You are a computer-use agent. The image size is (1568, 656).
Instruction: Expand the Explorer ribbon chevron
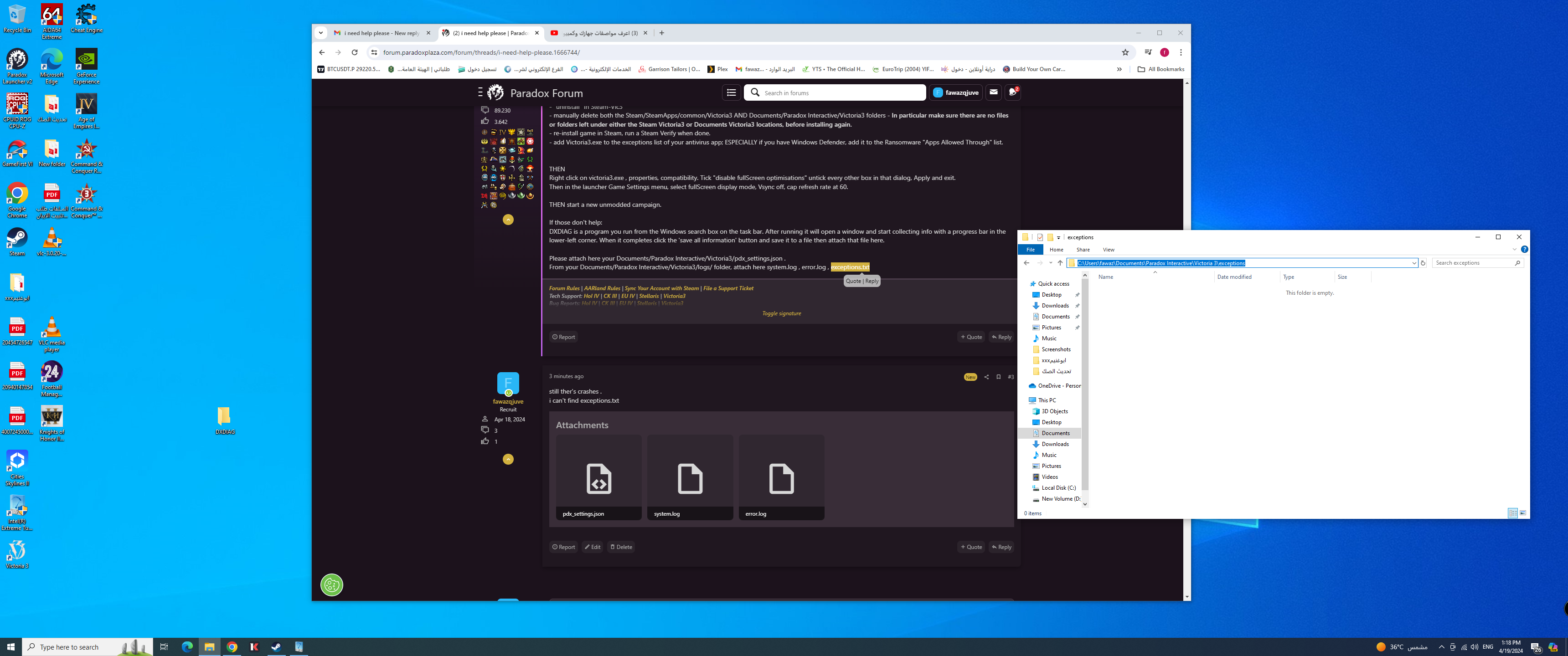[x=1514, y=250]
